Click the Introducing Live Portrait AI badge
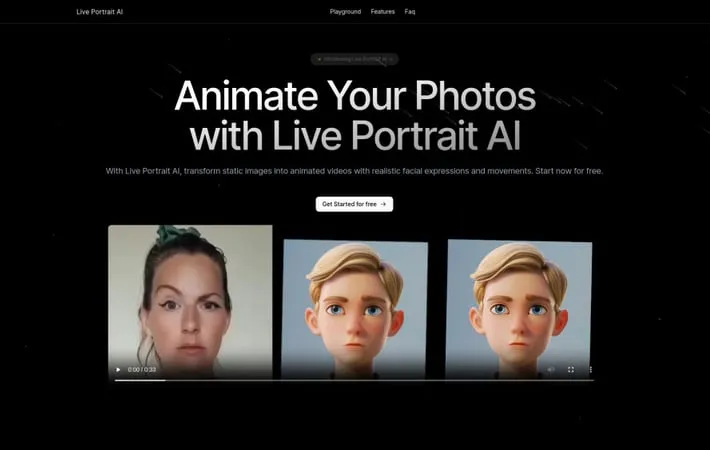The width and height of the screenshot is (710, 450). pyautogui.click(x=355, y=59)
